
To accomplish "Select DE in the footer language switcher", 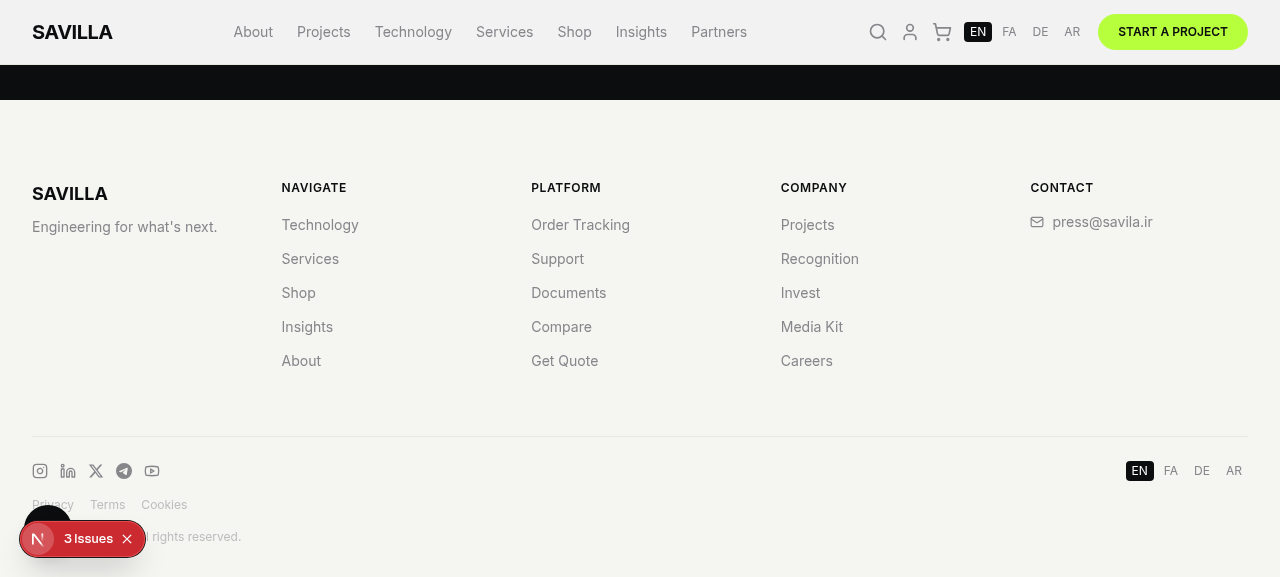I will (1202, 471).
